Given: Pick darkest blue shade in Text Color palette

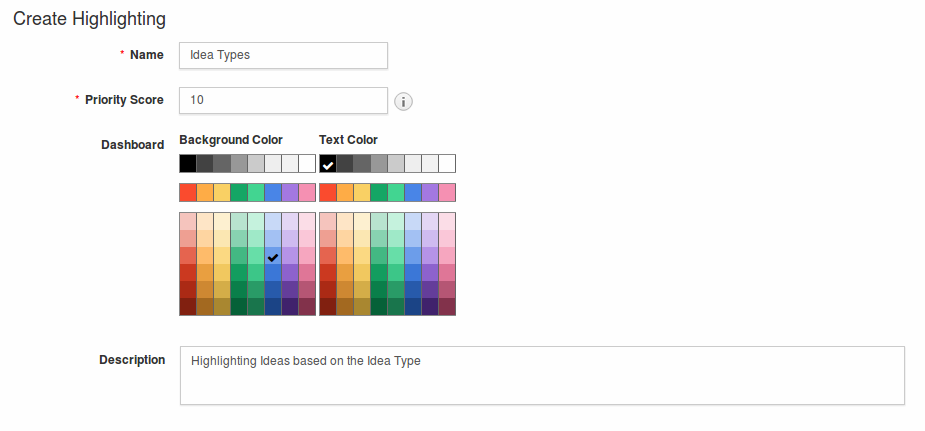Looking at the screenshot, I should click(413, 307).
